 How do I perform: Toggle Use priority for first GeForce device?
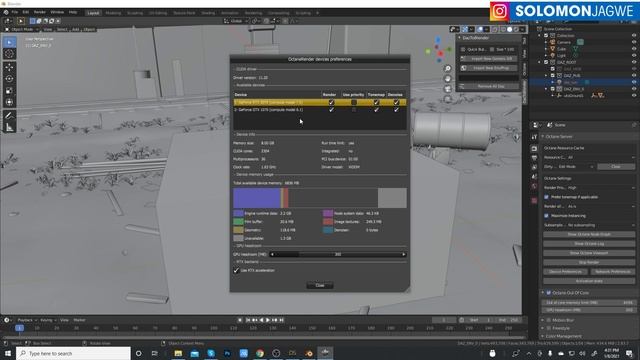click(354, 102)
